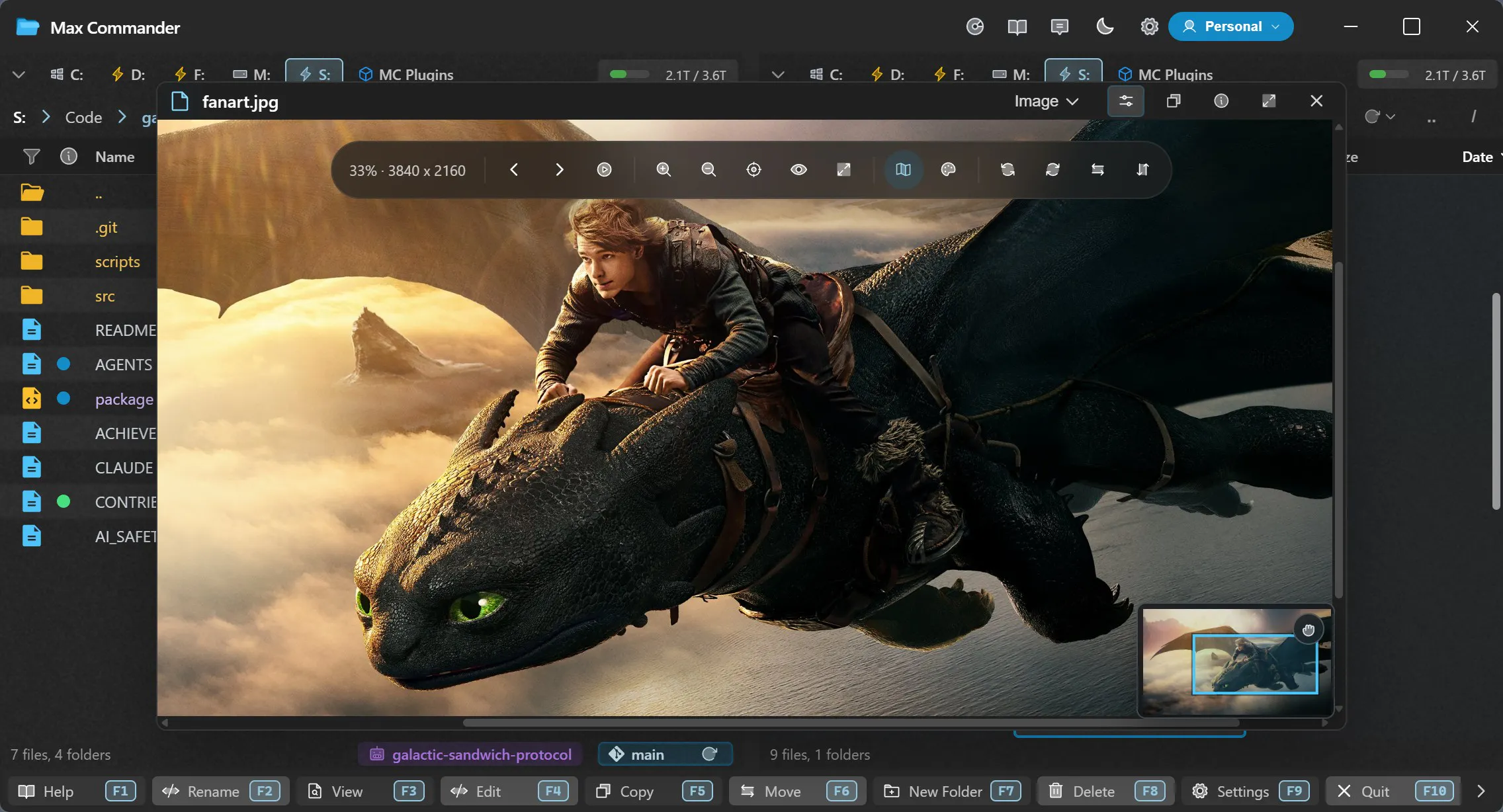Open viewer in a separate window
Screen dimensions: 1503x812
tap(1174, 101)
